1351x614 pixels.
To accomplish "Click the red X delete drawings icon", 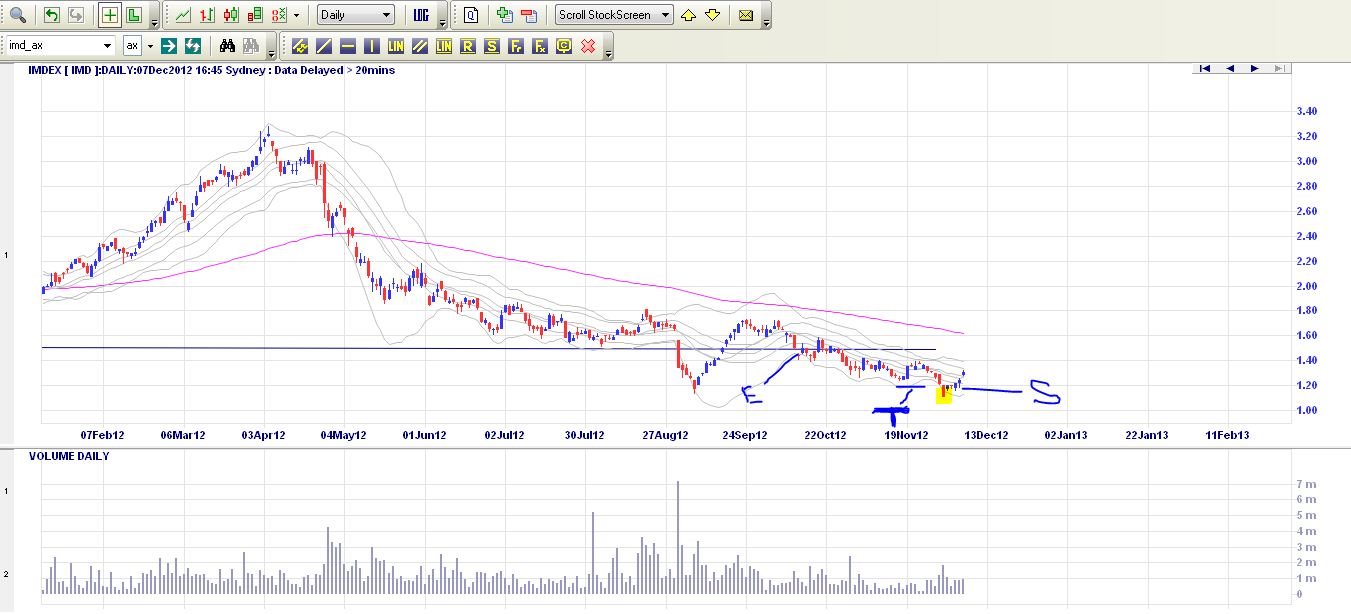I will [x=588, y=45].
